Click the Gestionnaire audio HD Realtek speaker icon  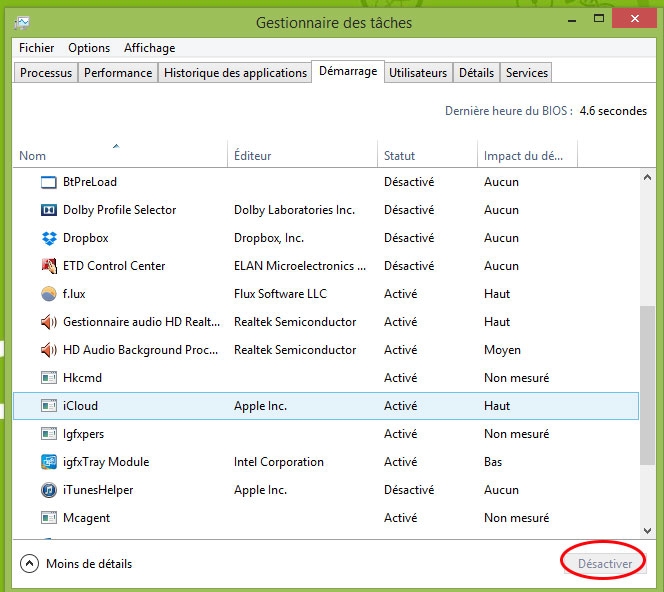click(49, 322)
